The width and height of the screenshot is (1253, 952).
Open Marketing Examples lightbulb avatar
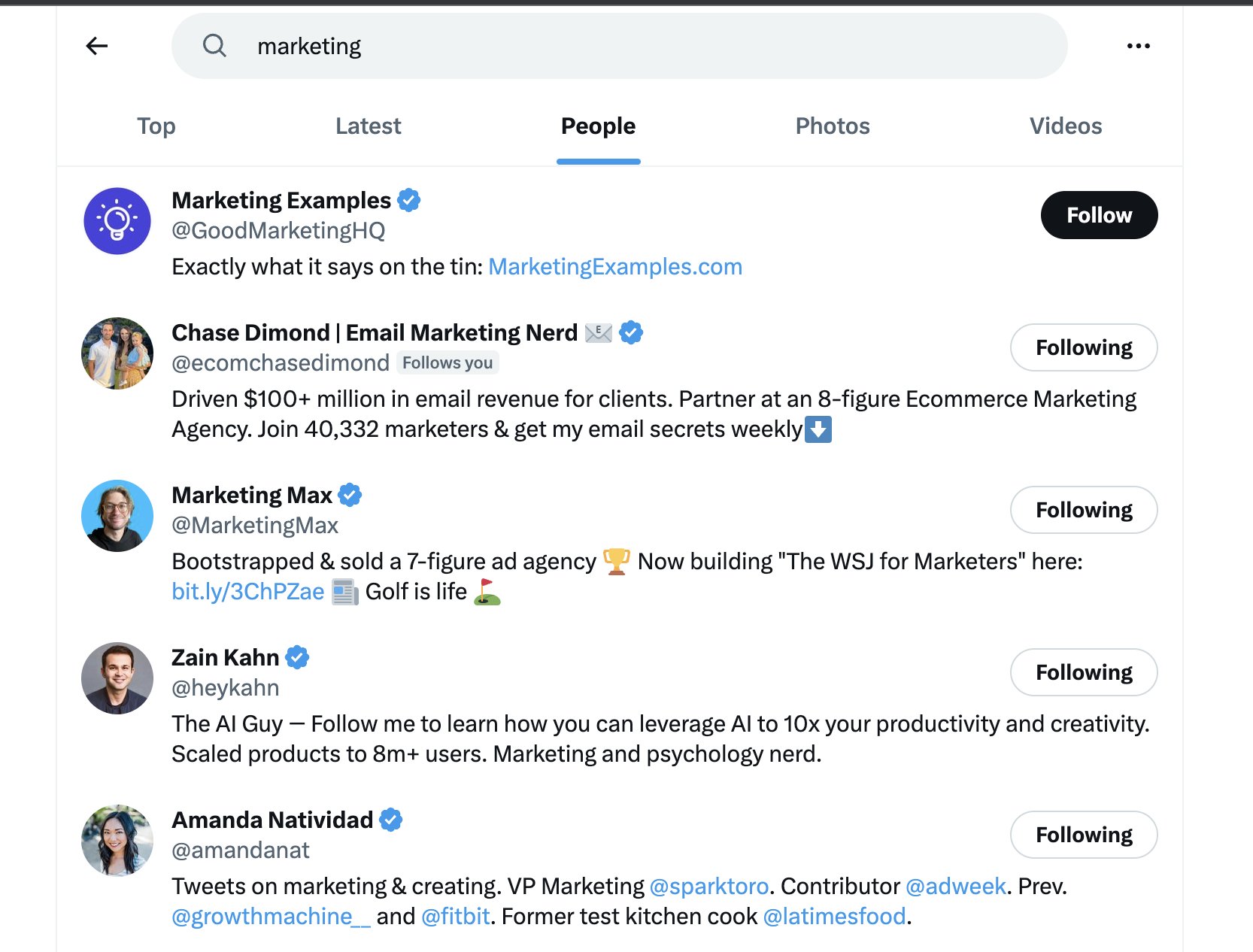(x=117, y=221)
